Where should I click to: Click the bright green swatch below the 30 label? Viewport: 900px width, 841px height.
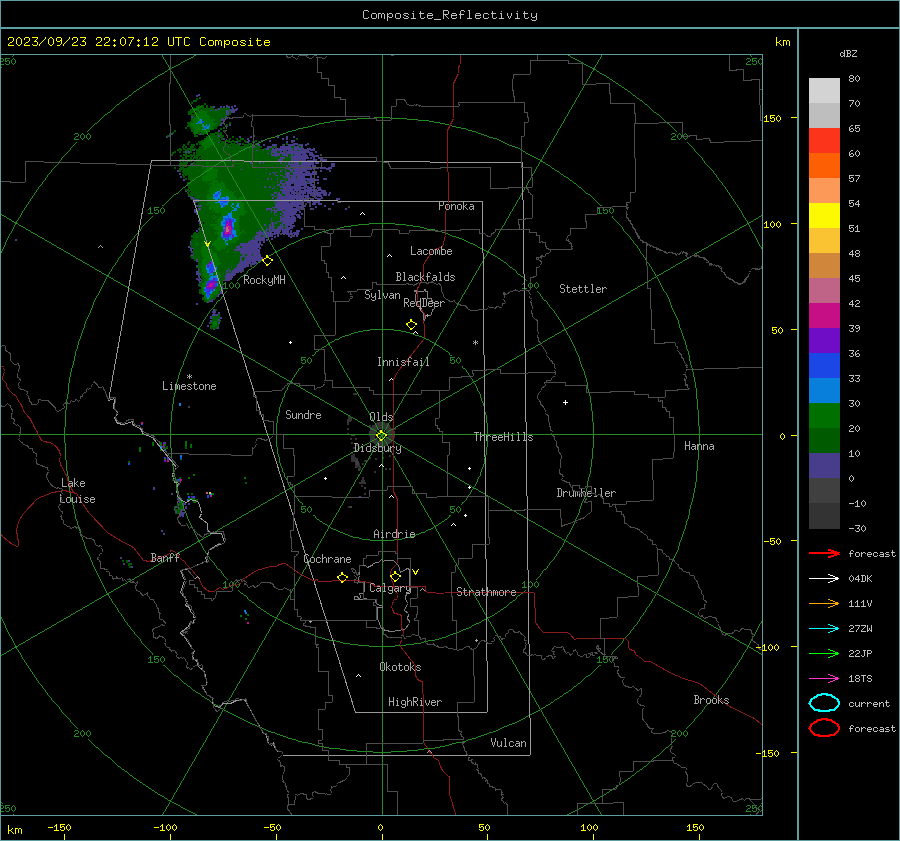point(824,416)
